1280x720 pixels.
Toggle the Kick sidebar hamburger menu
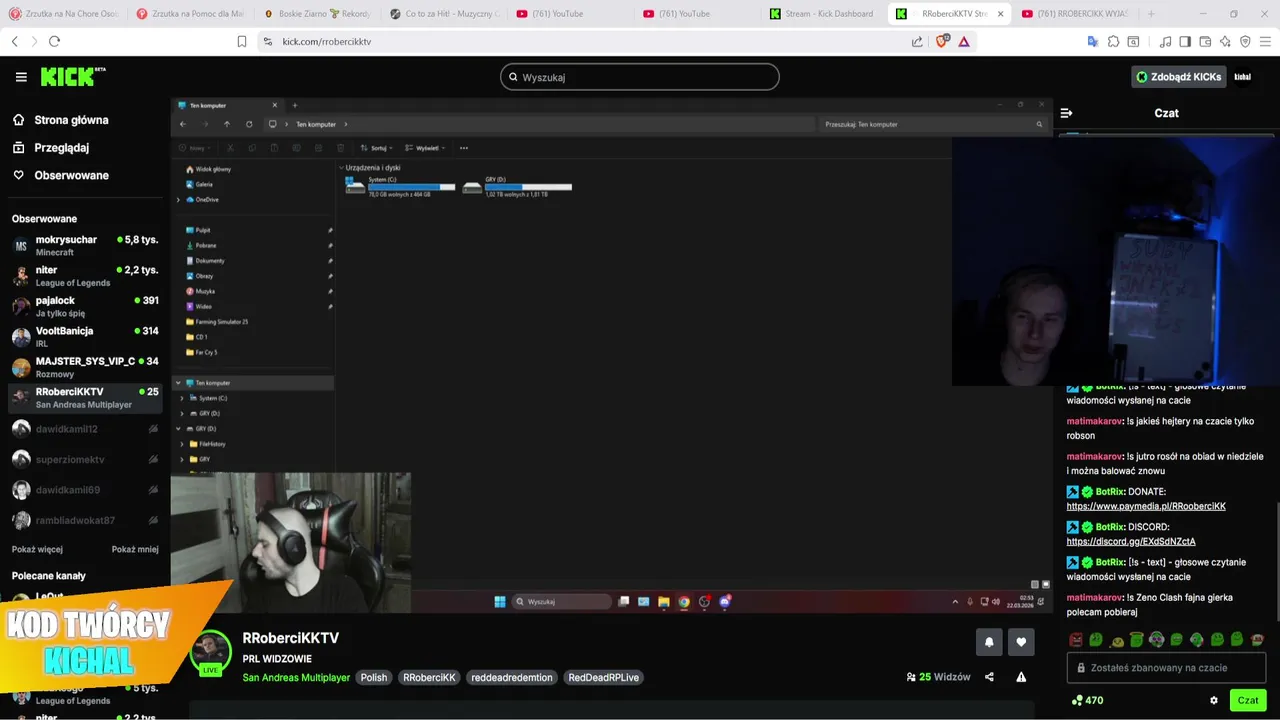pyautogui.click(x=21, y=77)
